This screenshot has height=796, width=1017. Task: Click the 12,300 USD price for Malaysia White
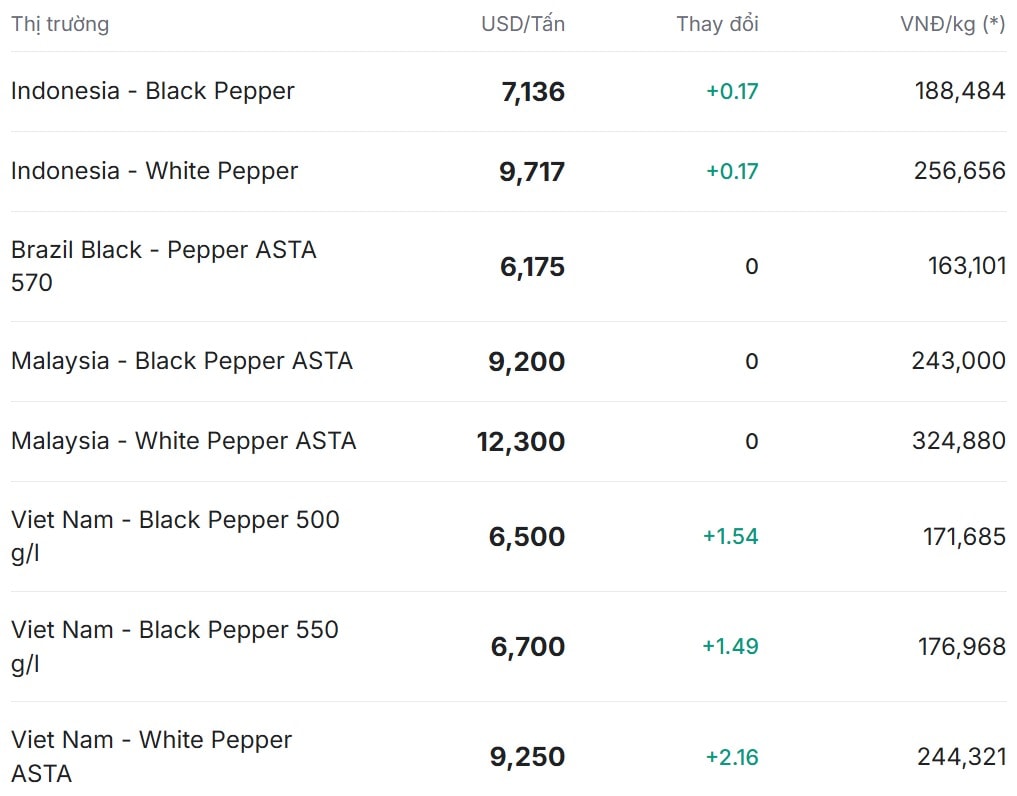click(x=521, y=442)
